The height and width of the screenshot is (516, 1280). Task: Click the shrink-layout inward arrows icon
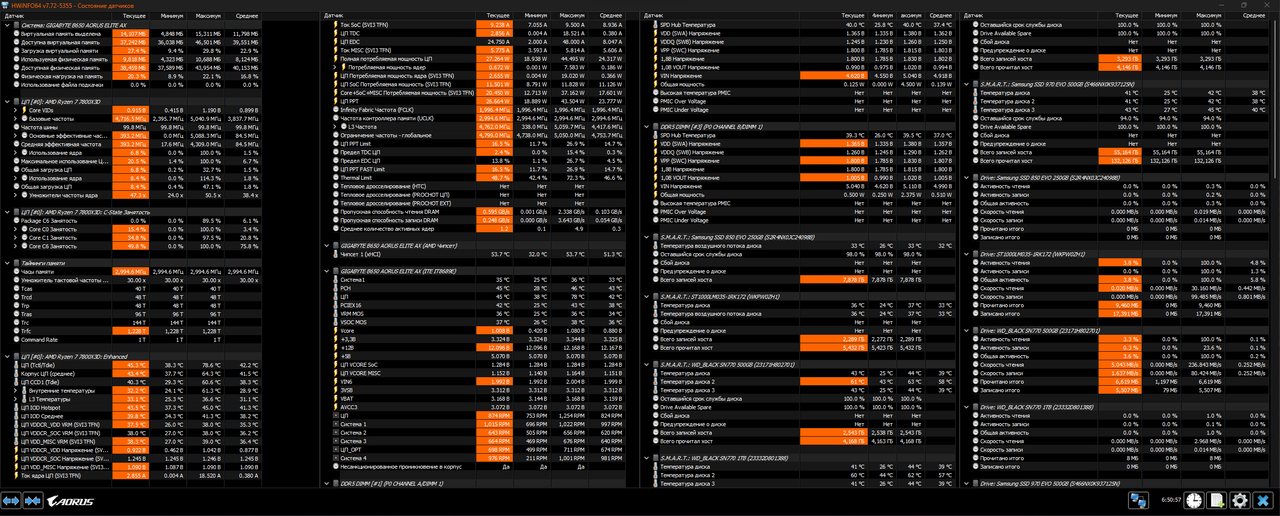tap(33, 501)
